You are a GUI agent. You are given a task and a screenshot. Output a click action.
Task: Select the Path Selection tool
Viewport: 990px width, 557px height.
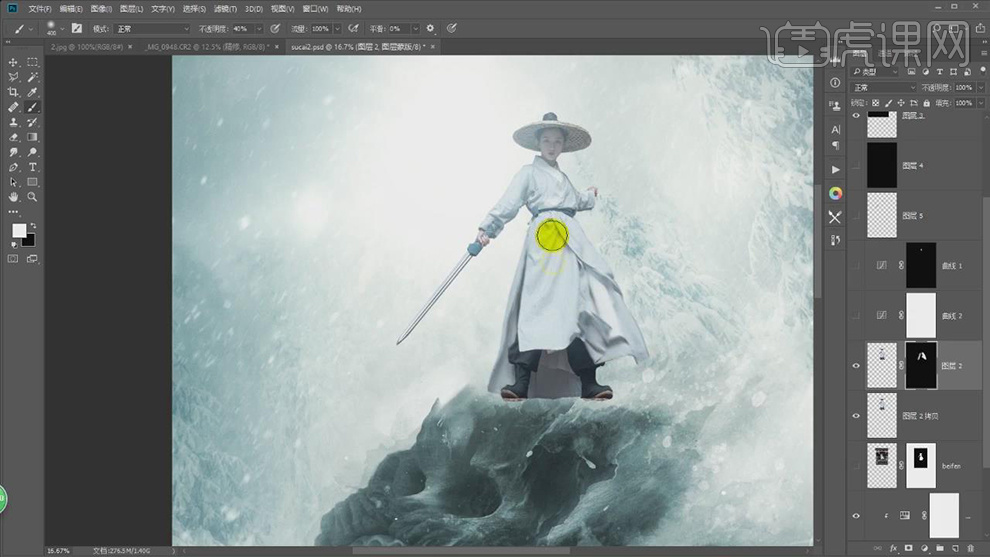click(13, 182)
